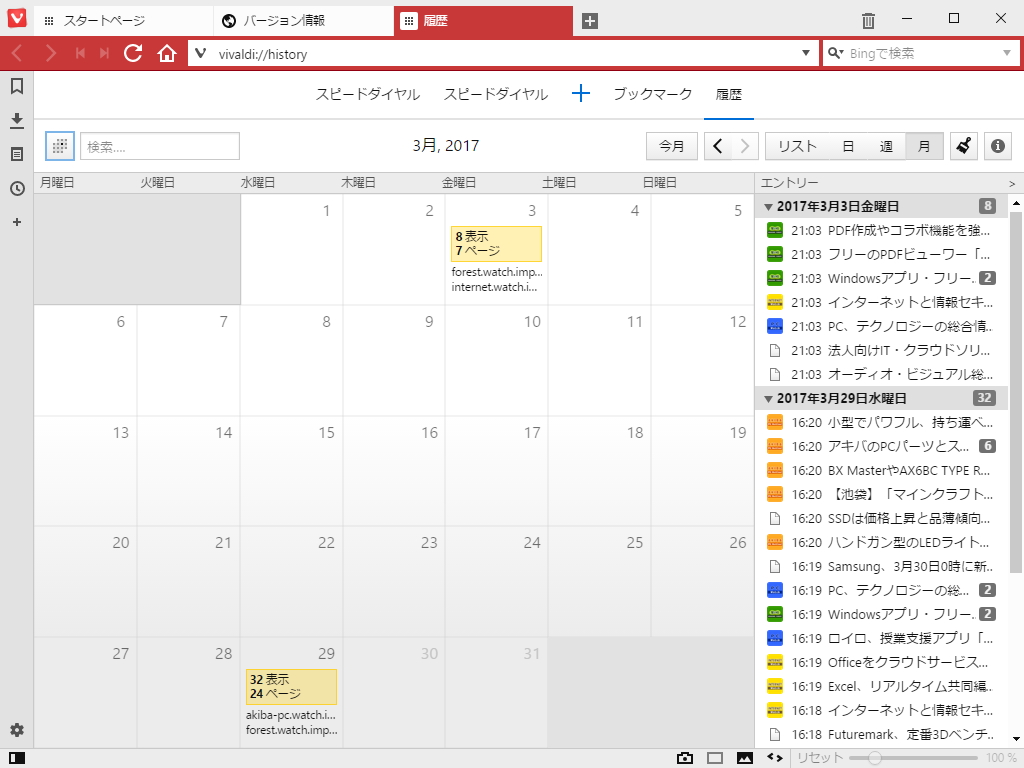Show history info with the i icon
Screen dimensions: 1024x768
pos(997,146)
